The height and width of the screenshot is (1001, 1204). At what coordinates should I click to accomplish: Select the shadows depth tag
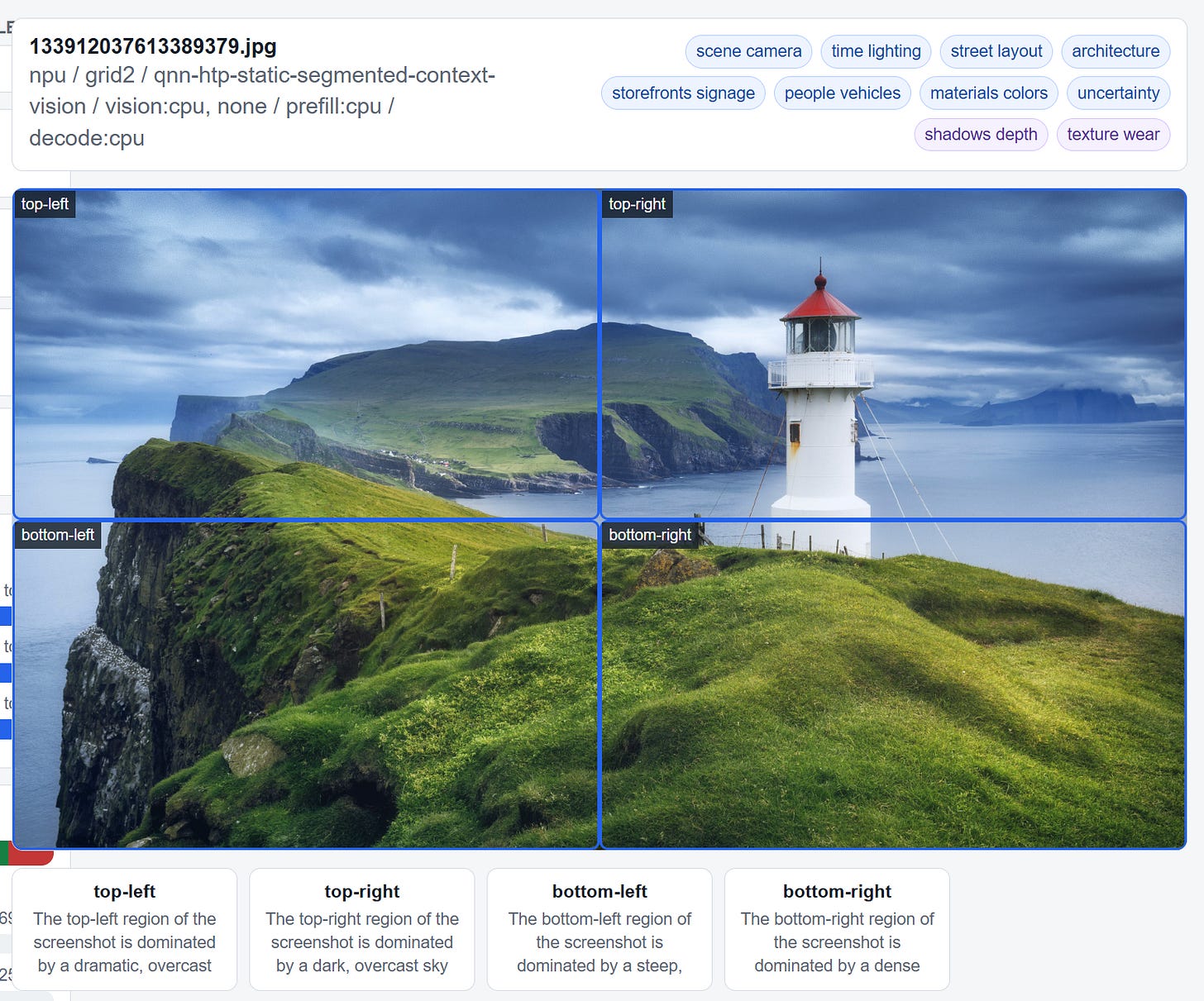(981, 135)
